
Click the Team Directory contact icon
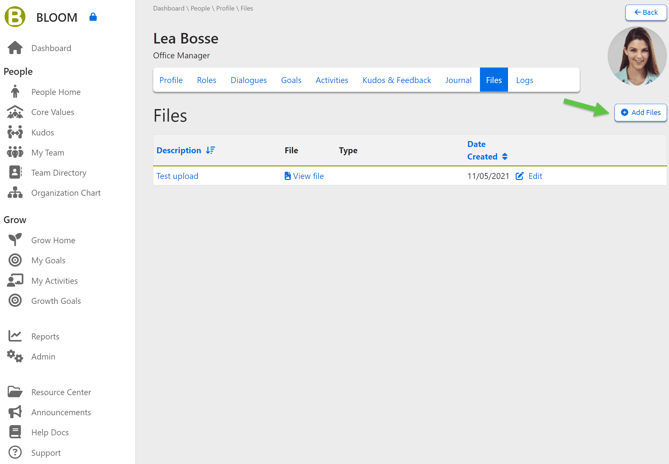(15, 172)
